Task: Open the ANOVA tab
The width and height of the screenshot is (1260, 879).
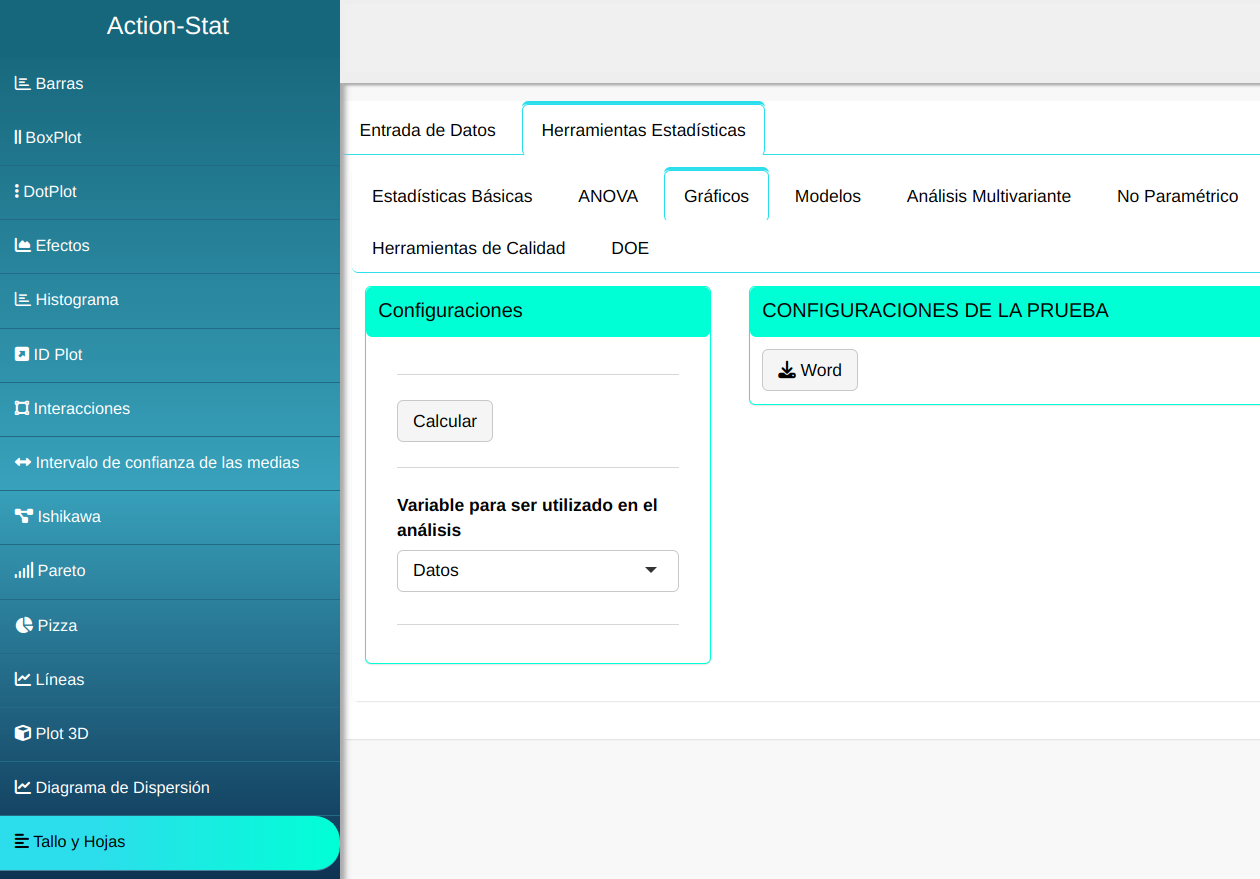Action: (608, 196)
